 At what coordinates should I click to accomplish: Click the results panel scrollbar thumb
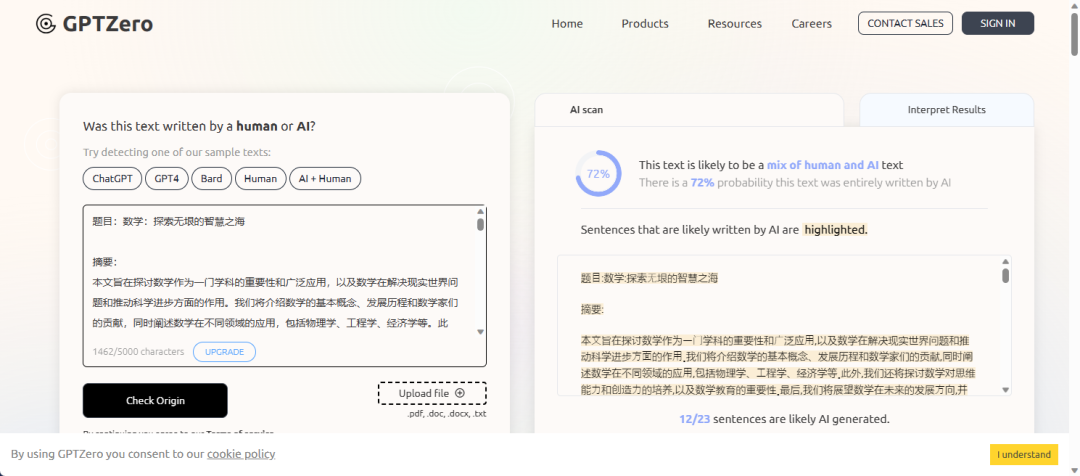coord(1006,276)
